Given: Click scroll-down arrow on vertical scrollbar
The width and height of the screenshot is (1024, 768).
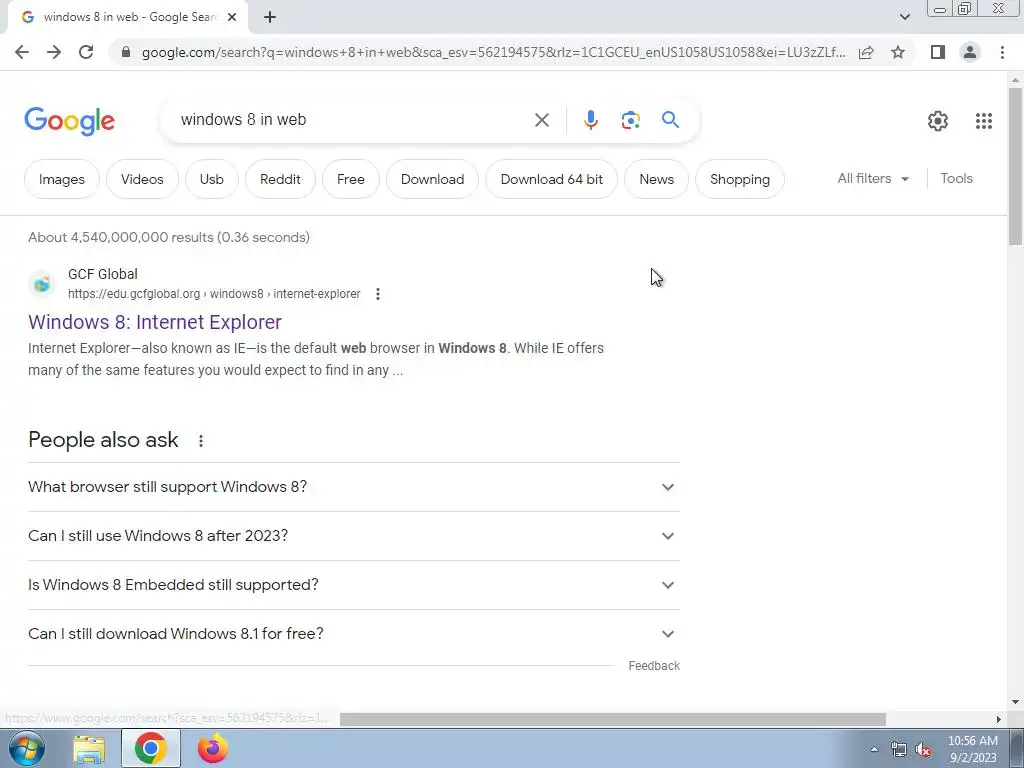Looking at the screenshot, I should [x=1015, y=703].
